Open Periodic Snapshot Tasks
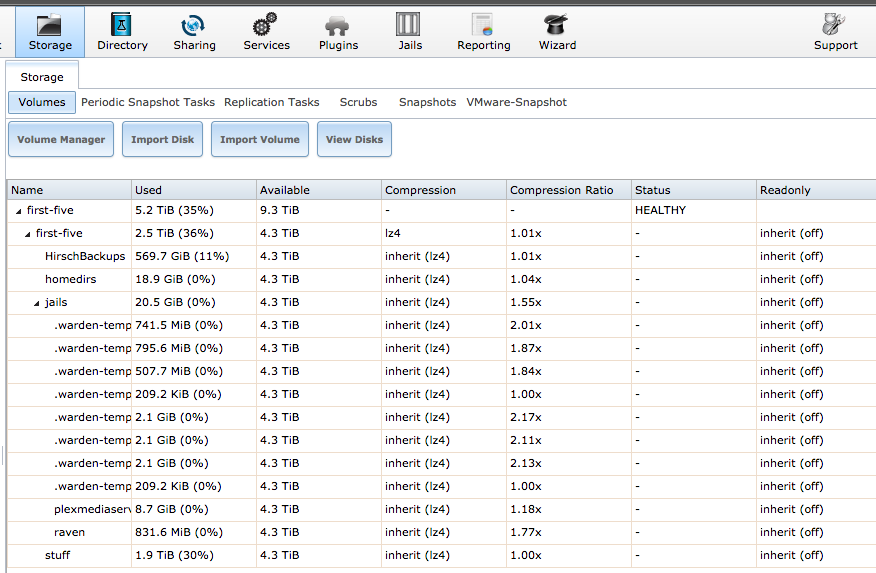 [x=147, y=102]
